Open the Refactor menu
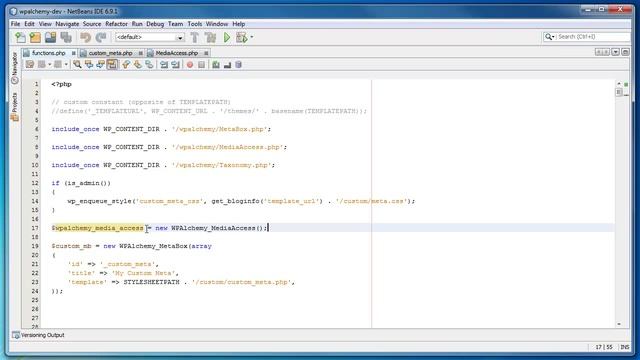Screen dimensions: 640x360 point(116,24)
